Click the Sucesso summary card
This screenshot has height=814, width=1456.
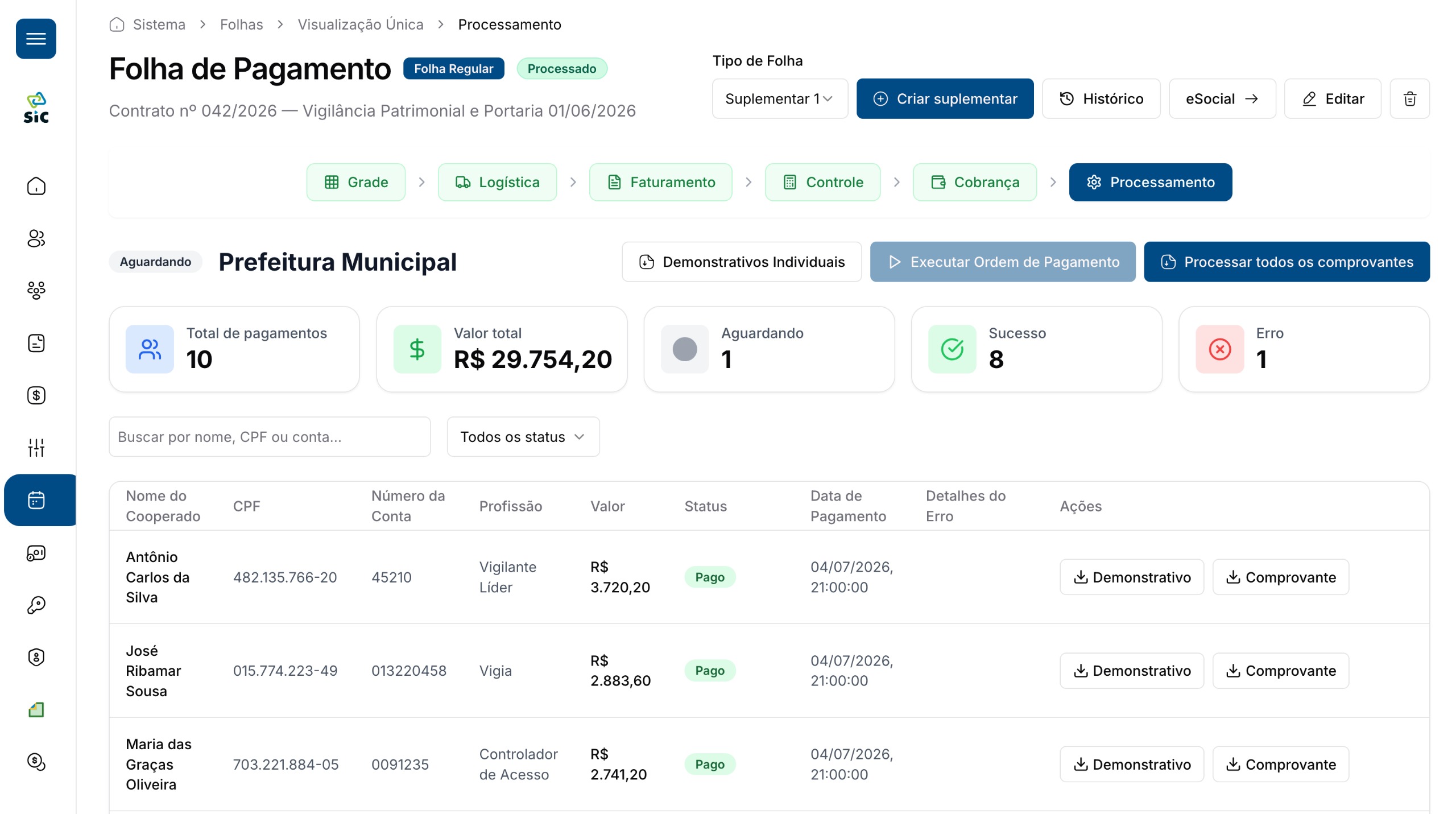(1036, 349)
